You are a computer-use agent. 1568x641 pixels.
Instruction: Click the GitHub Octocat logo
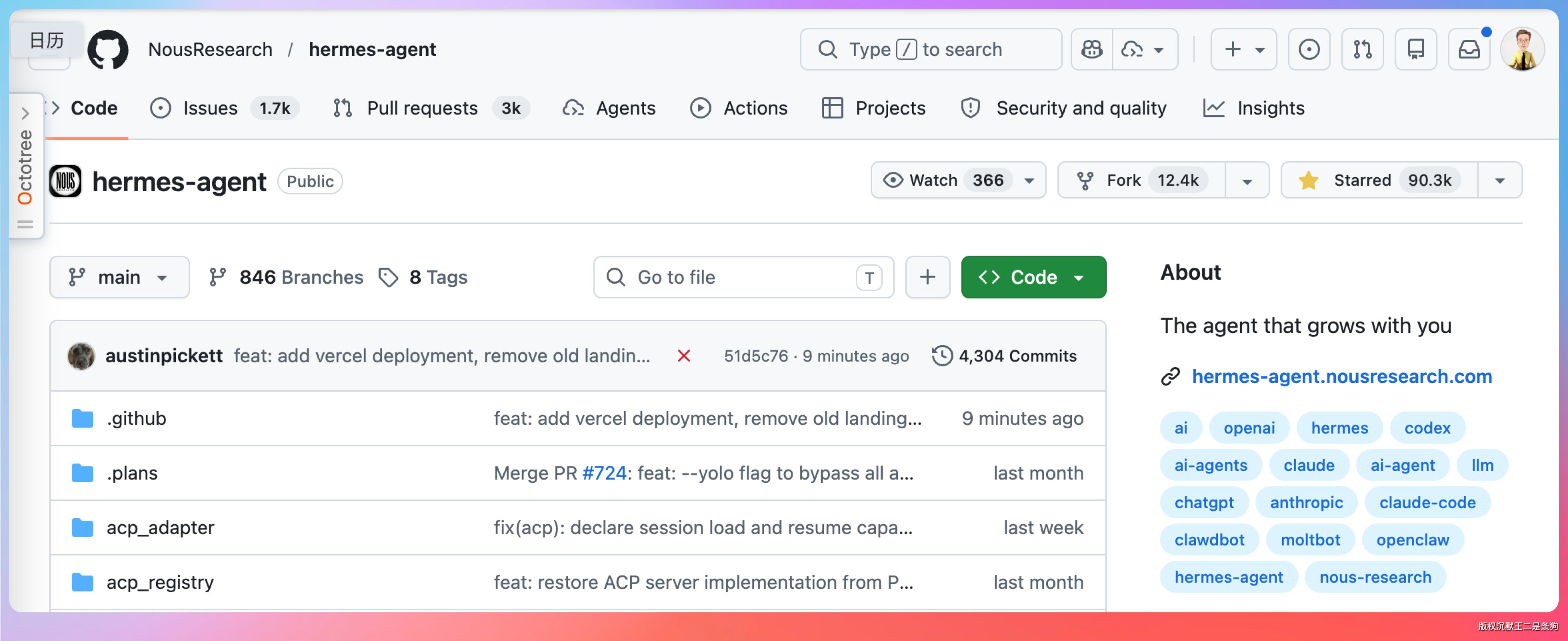point(108,49)
